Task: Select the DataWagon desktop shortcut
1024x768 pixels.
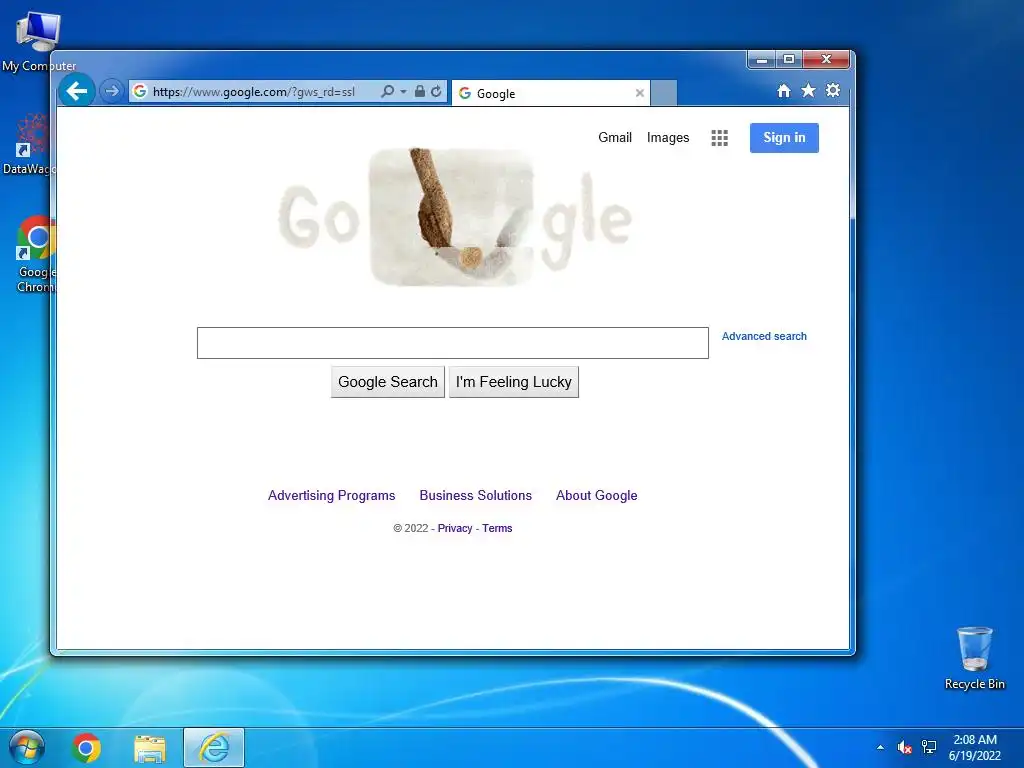Action: [29, 144]
